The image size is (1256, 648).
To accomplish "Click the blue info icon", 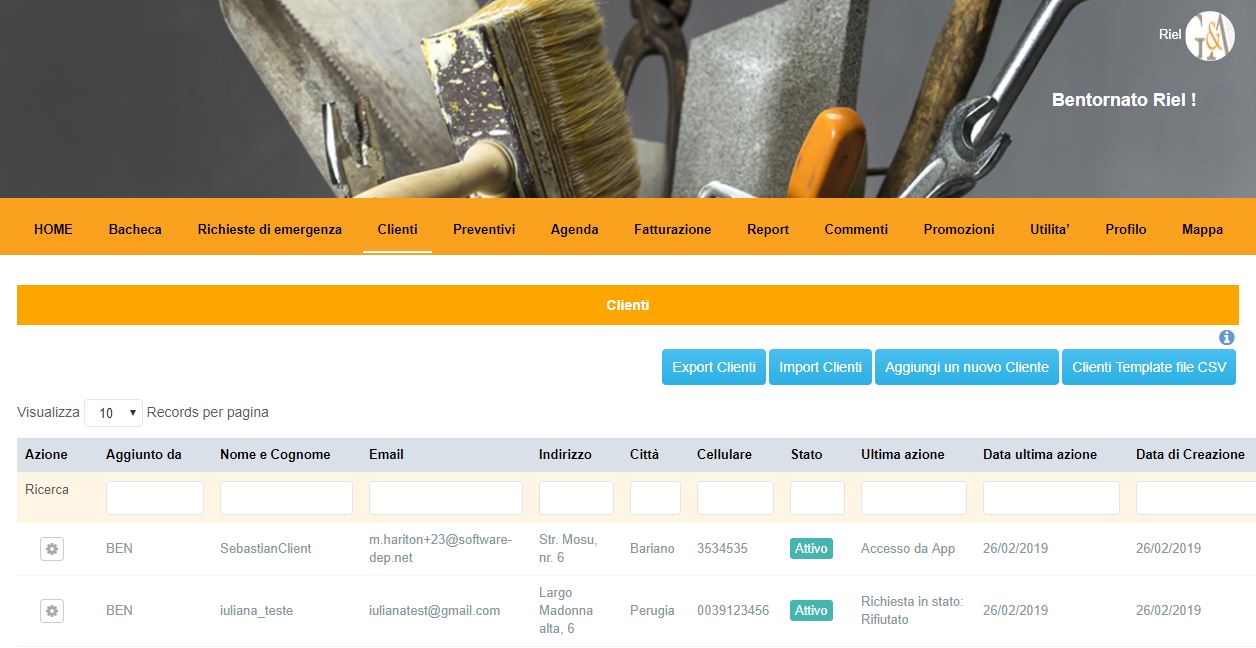I will point(1227,338).
